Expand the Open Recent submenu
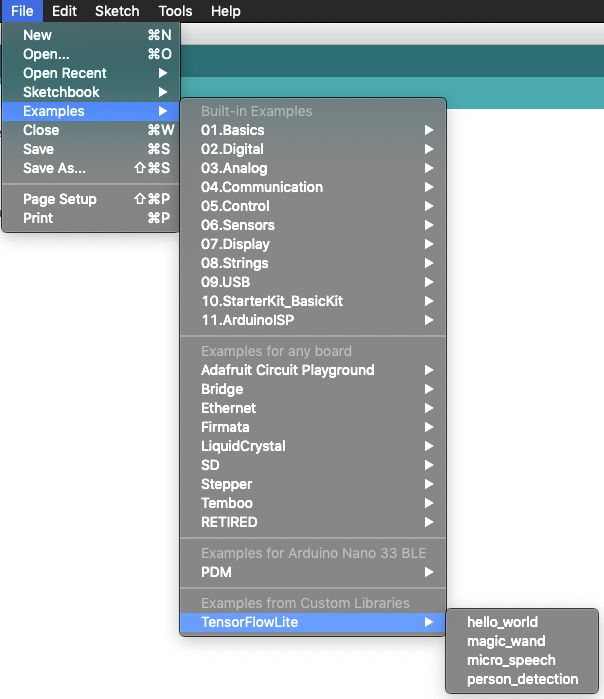 90,73
